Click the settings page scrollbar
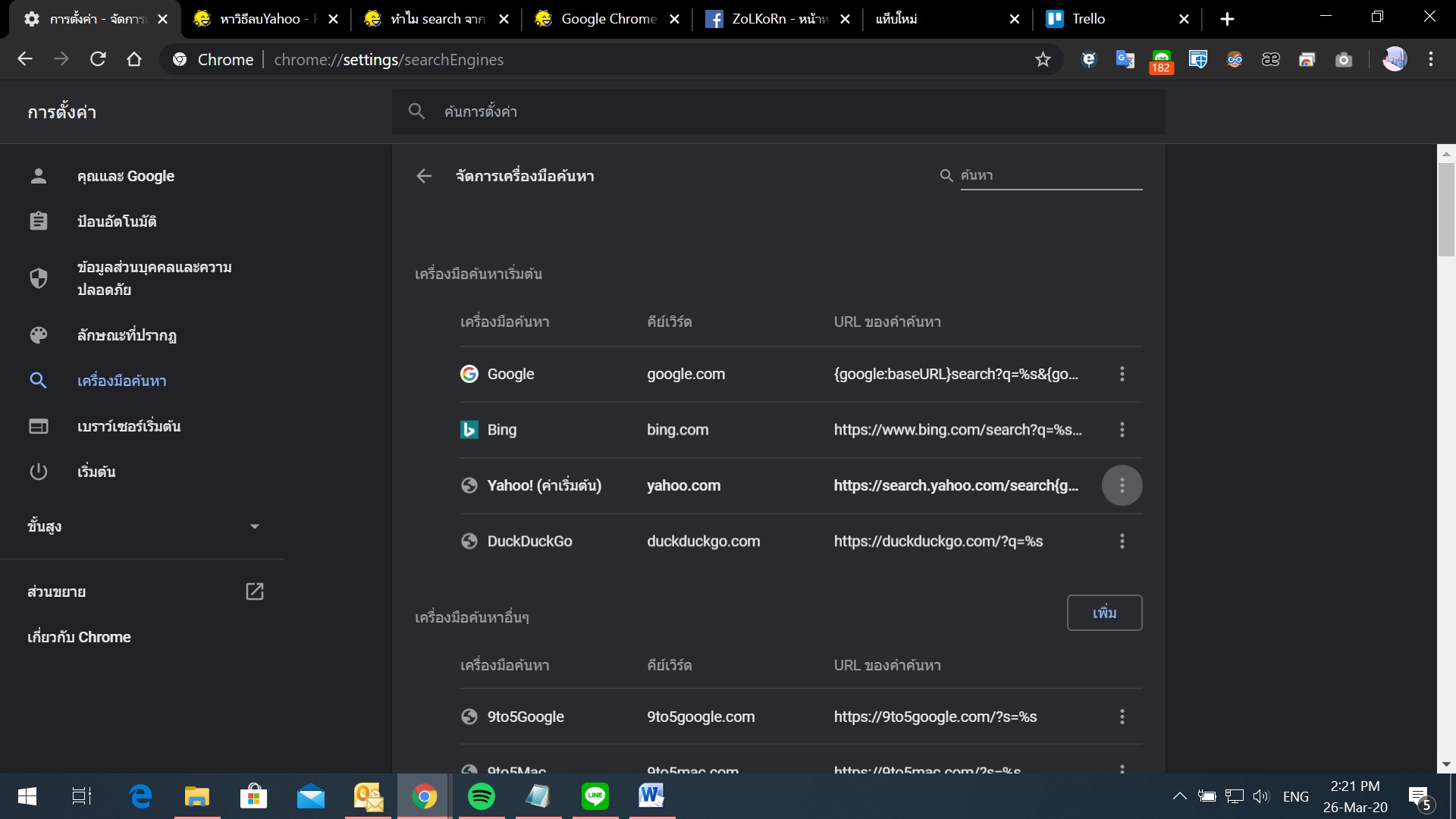 [x=1446, y=209]
